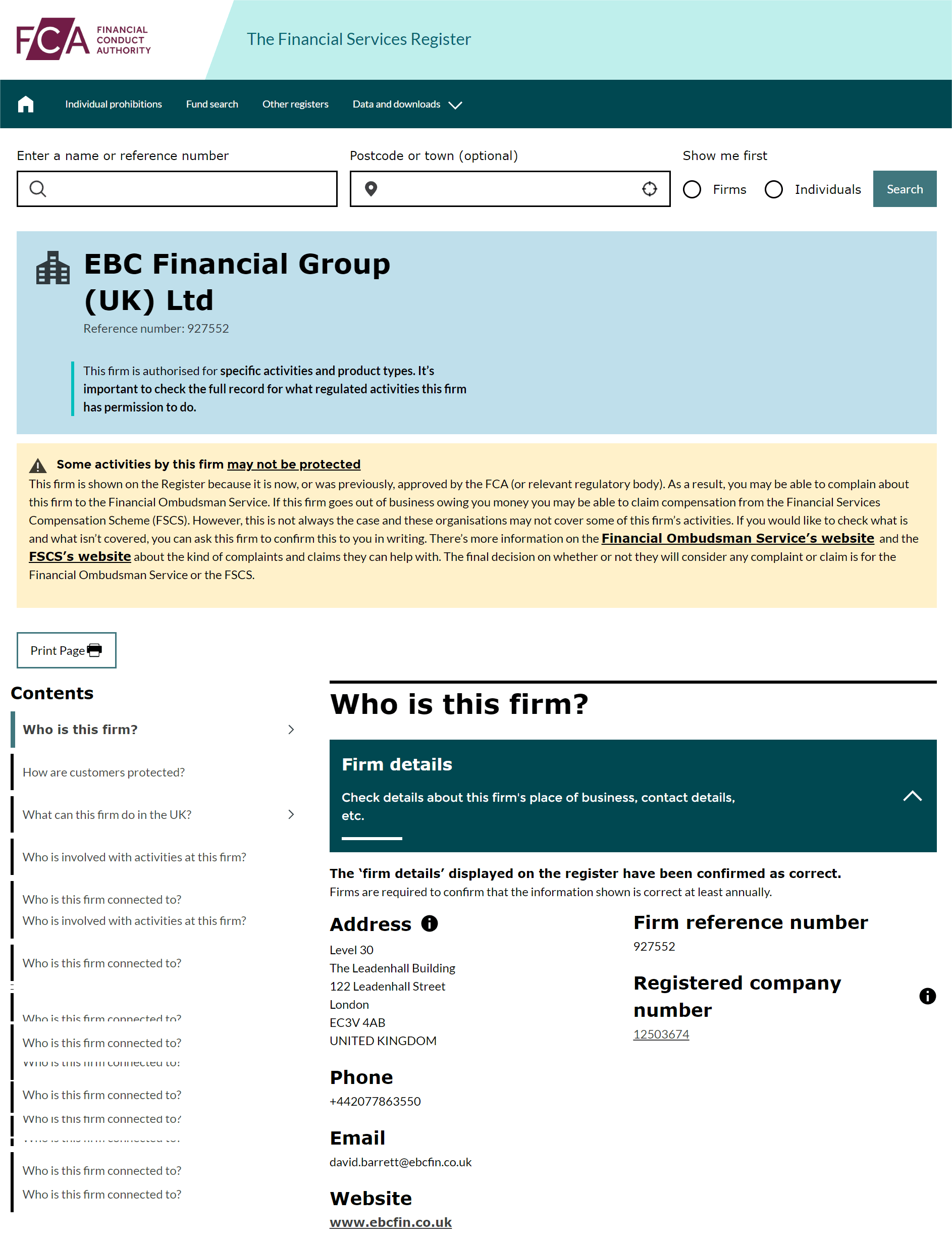Click the printer icon

(x=94, y=650)
